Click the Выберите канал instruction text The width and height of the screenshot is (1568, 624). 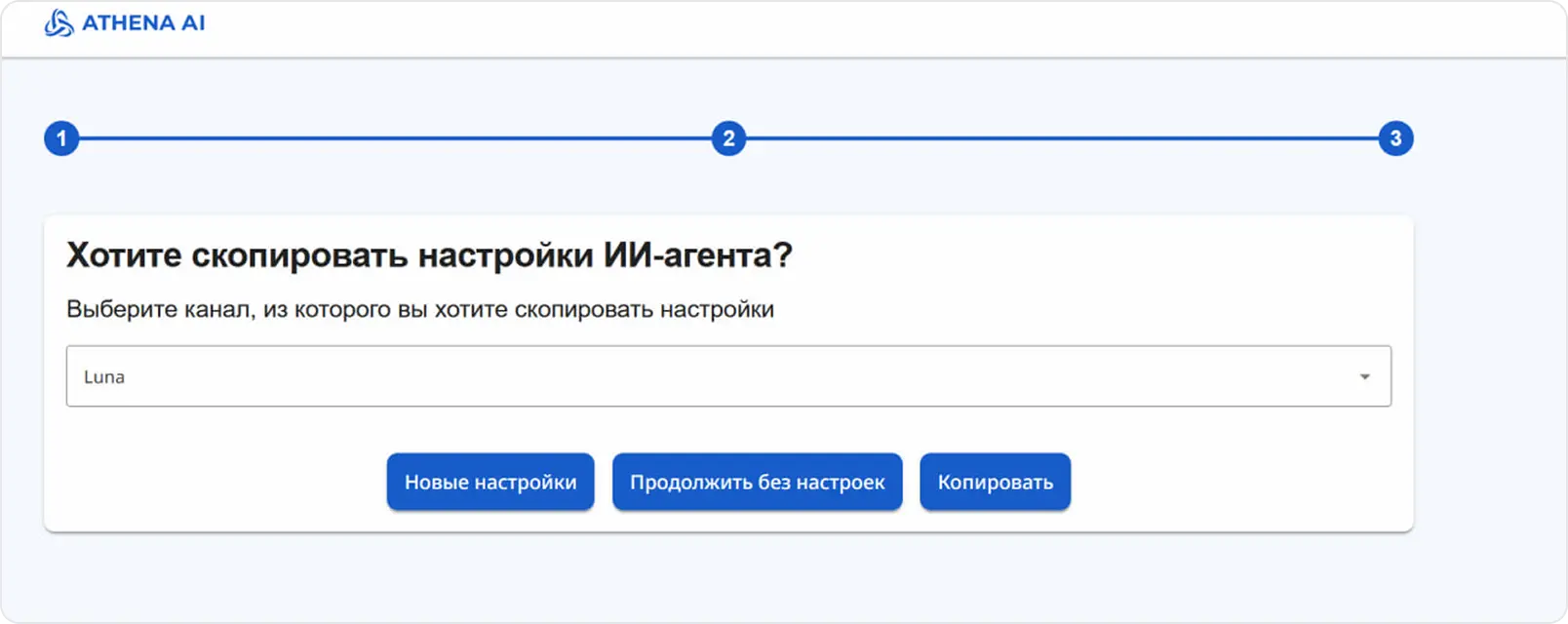[419, 309]
